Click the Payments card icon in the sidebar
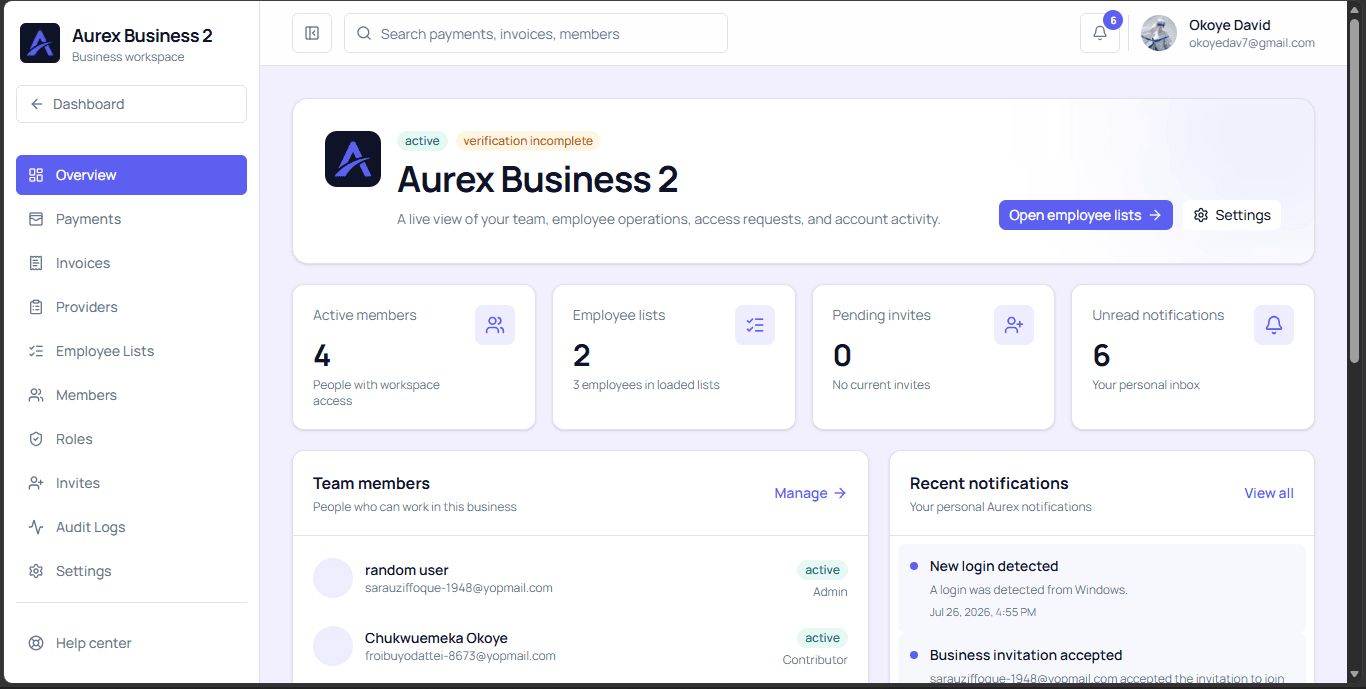The image size is (1366, 689). (36, 219)
